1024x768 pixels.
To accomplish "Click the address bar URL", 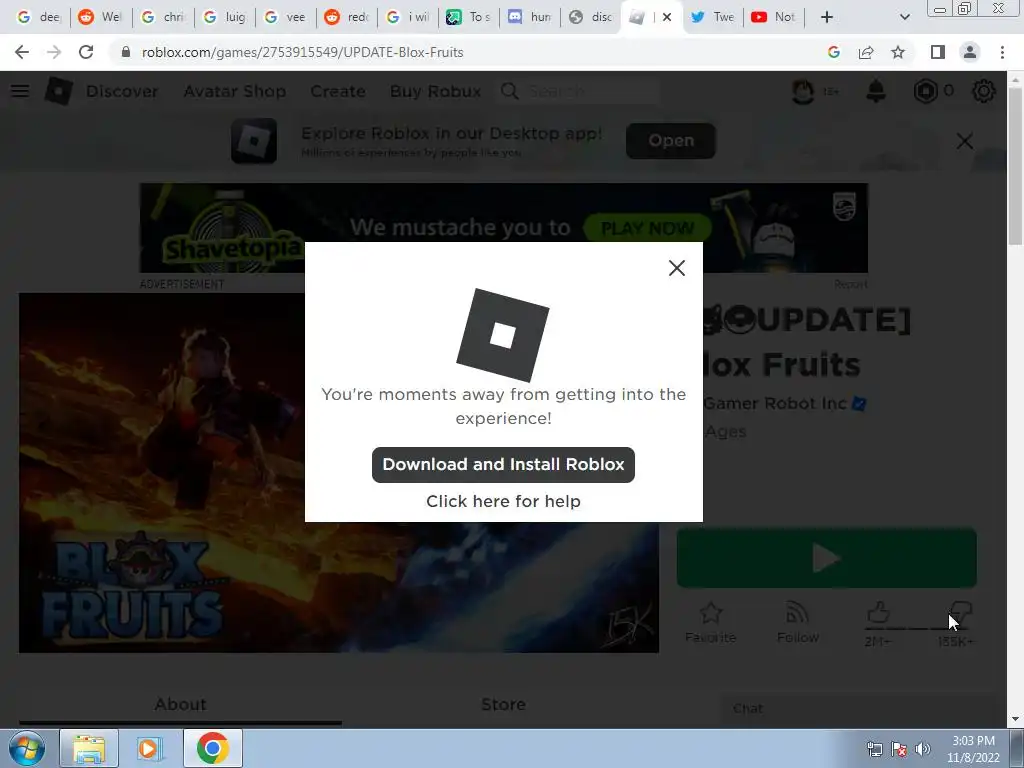I will click(x=302, y=52).
